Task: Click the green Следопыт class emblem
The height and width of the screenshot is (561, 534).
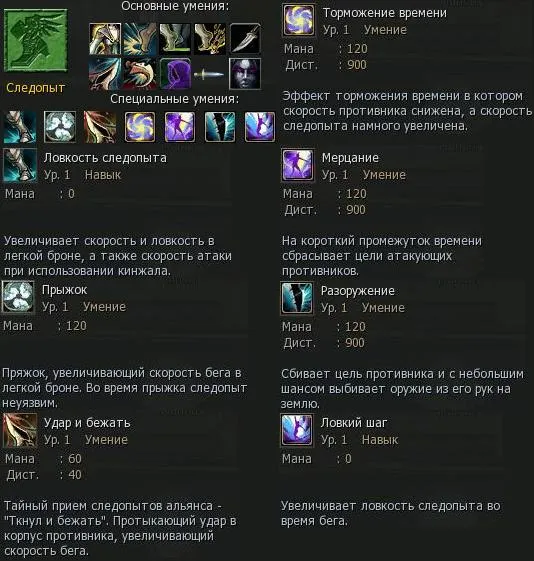Action: [x=35, y=40]
